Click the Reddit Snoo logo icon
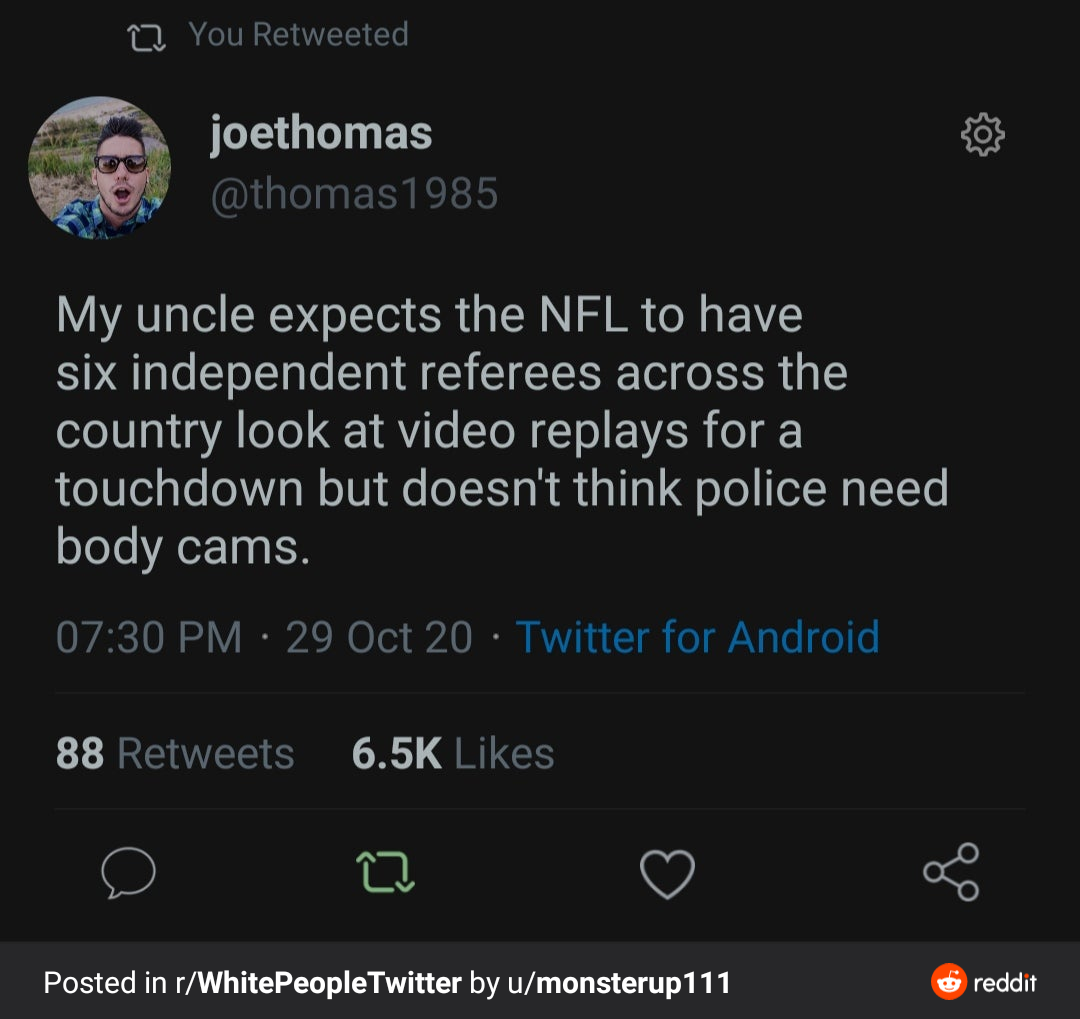 [x=948, y=982]
